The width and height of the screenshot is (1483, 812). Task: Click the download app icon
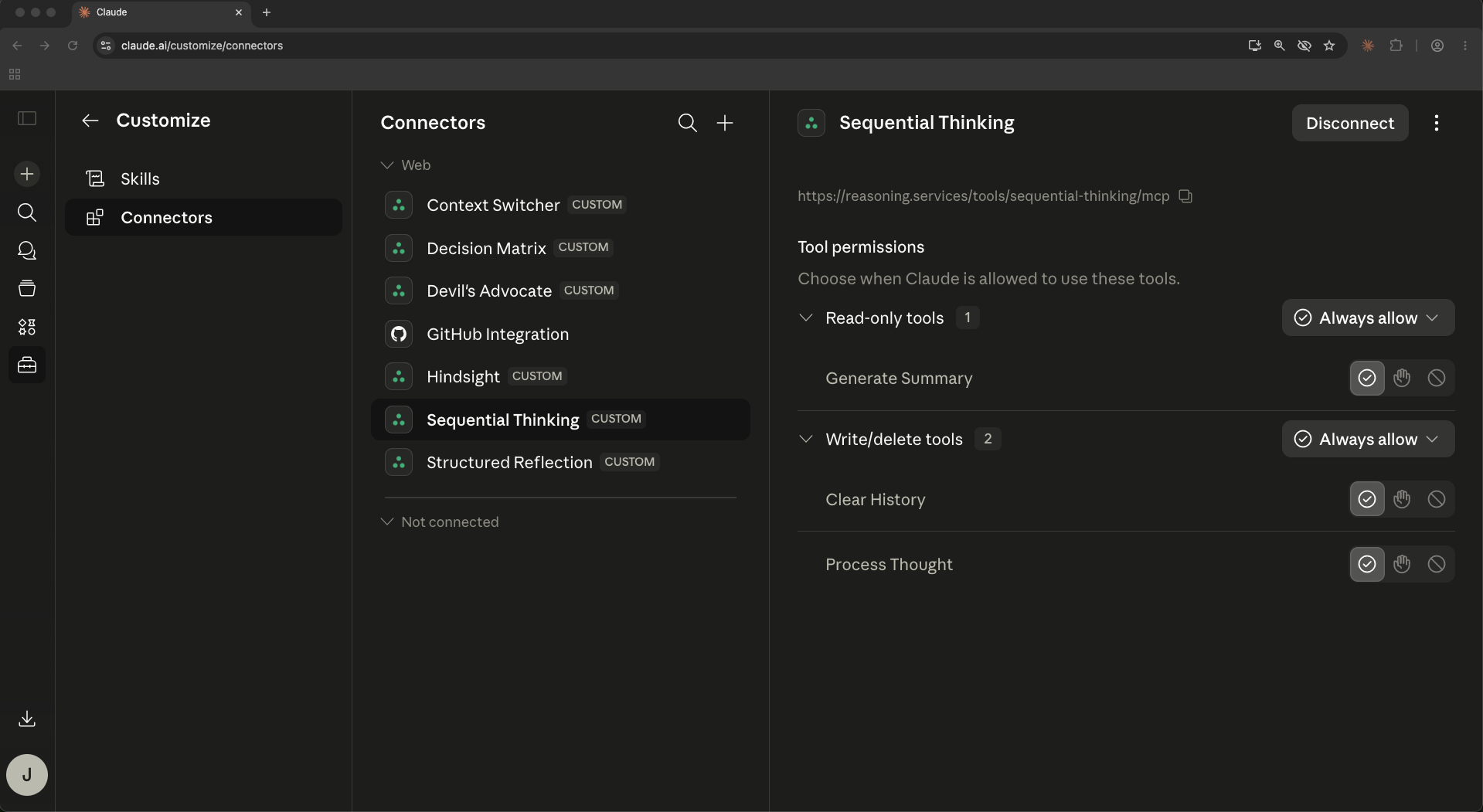pyautogui.click(x=27, y=719)
